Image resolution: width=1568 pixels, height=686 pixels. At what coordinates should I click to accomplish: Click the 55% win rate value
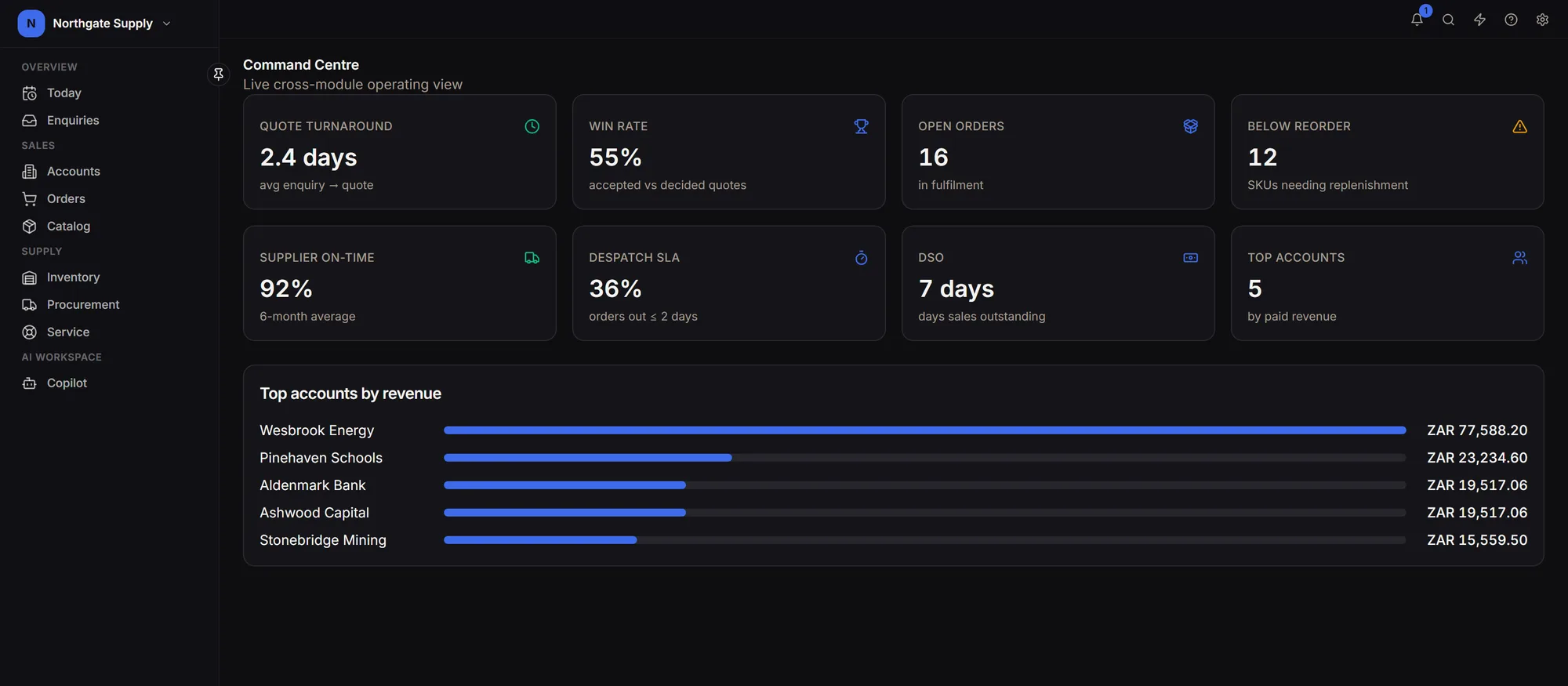pos(615,158)
